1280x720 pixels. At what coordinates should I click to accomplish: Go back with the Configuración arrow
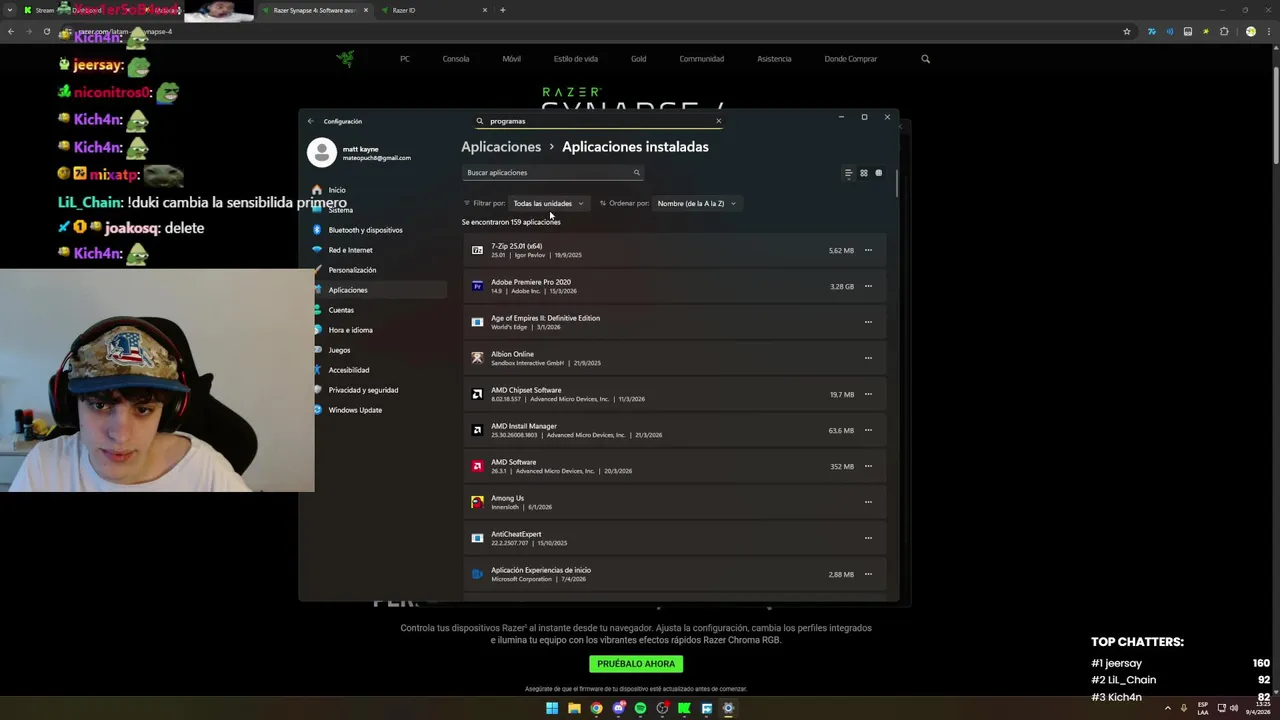[x=310, y=121]
